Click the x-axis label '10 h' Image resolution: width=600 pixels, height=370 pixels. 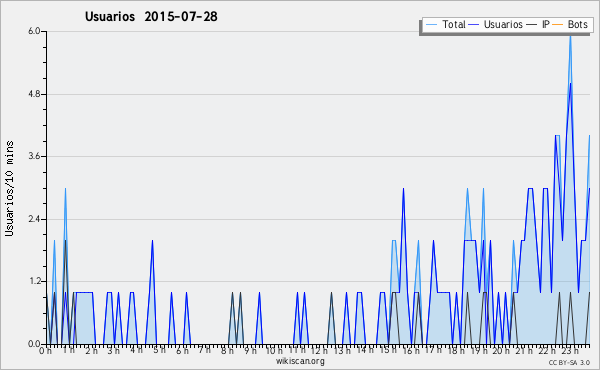click(x=274, y=351)
